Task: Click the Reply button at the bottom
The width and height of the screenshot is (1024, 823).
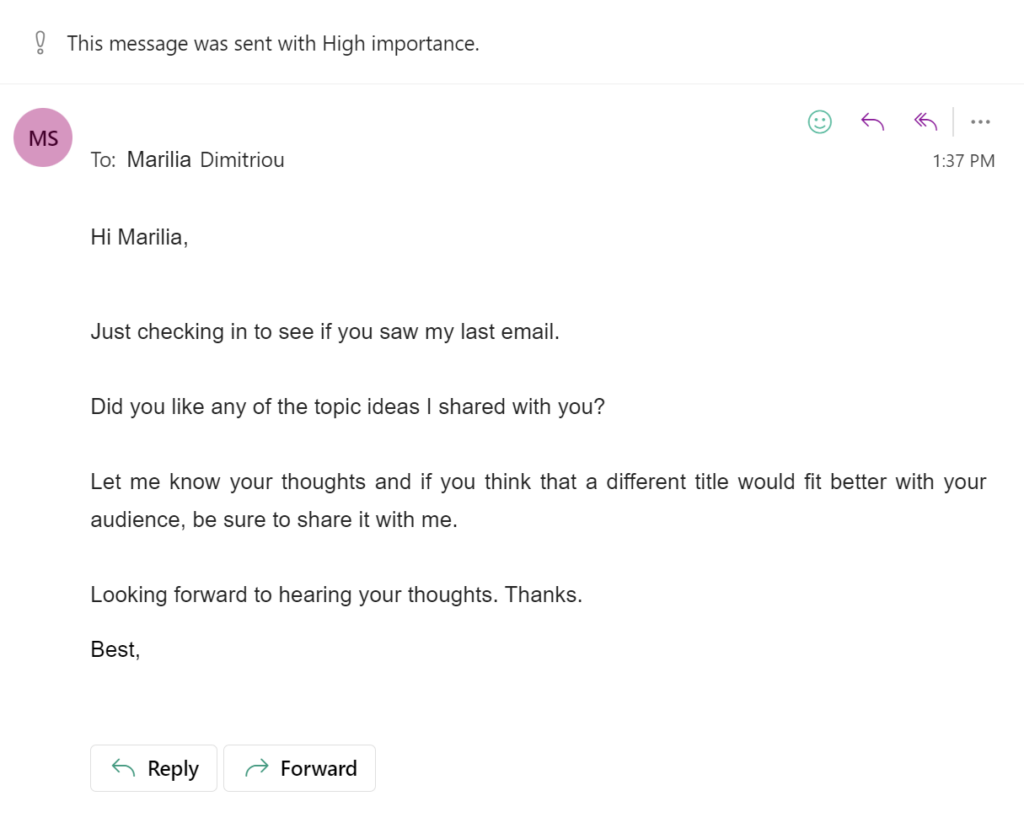Action: pyautogui.click(x=153, y=768)
